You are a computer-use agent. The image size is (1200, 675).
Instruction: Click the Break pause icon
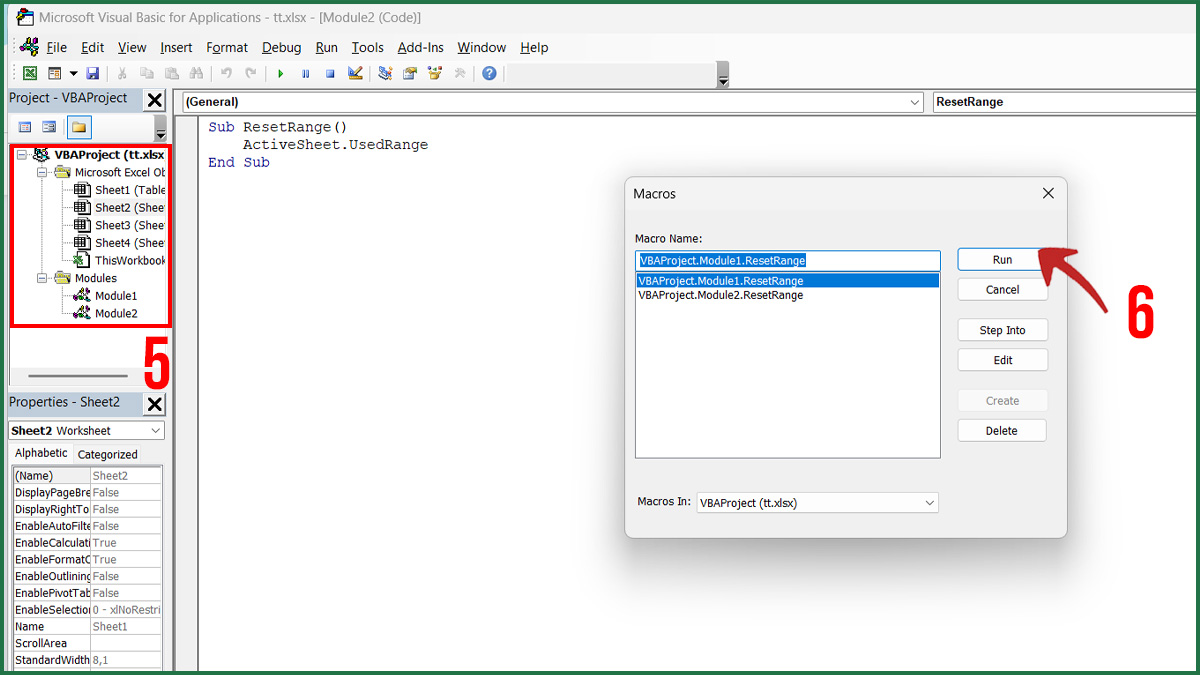305,73
